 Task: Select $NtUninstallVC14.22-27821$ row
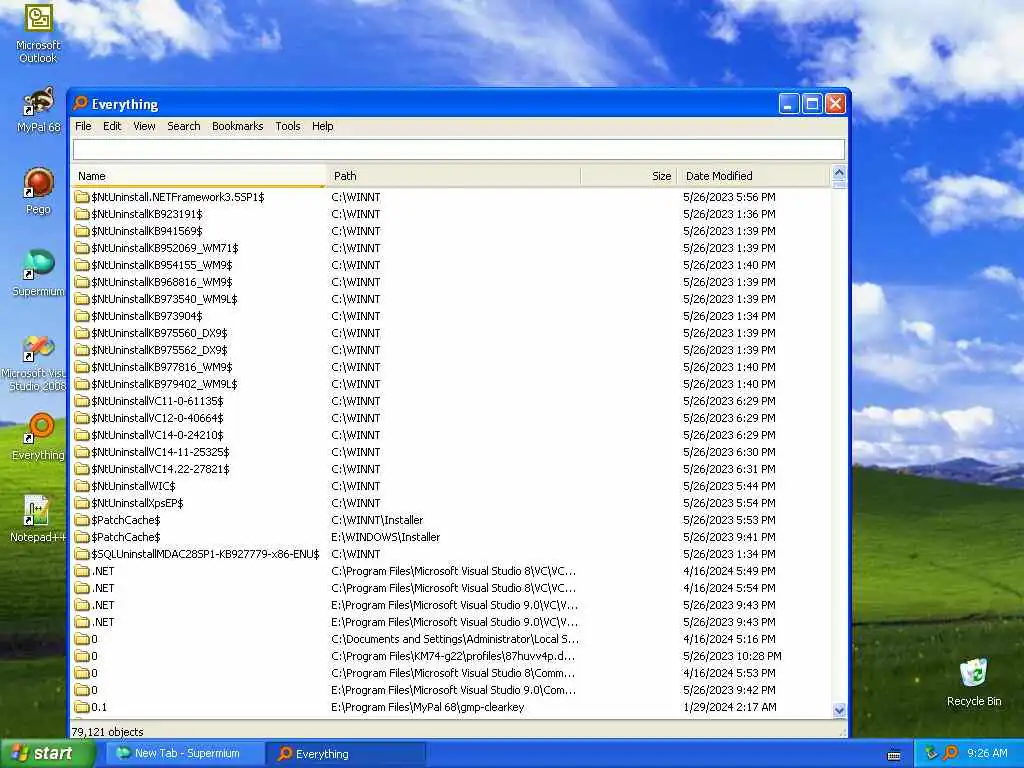coord(451,469)
